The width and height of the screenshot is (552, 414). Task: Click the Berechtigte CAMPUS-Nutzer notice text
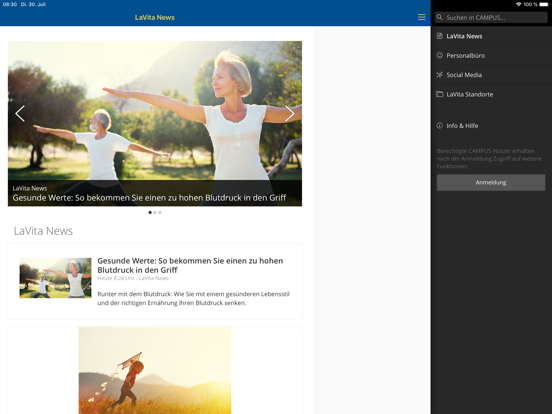coord(489,158)
